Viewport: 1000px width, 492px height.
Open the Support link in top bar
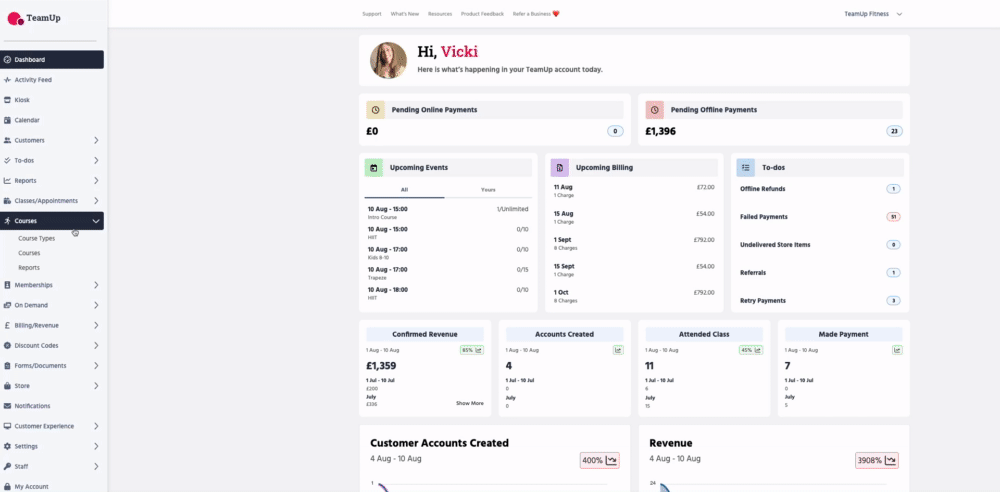pyautogui.click(x=372, y=14)
